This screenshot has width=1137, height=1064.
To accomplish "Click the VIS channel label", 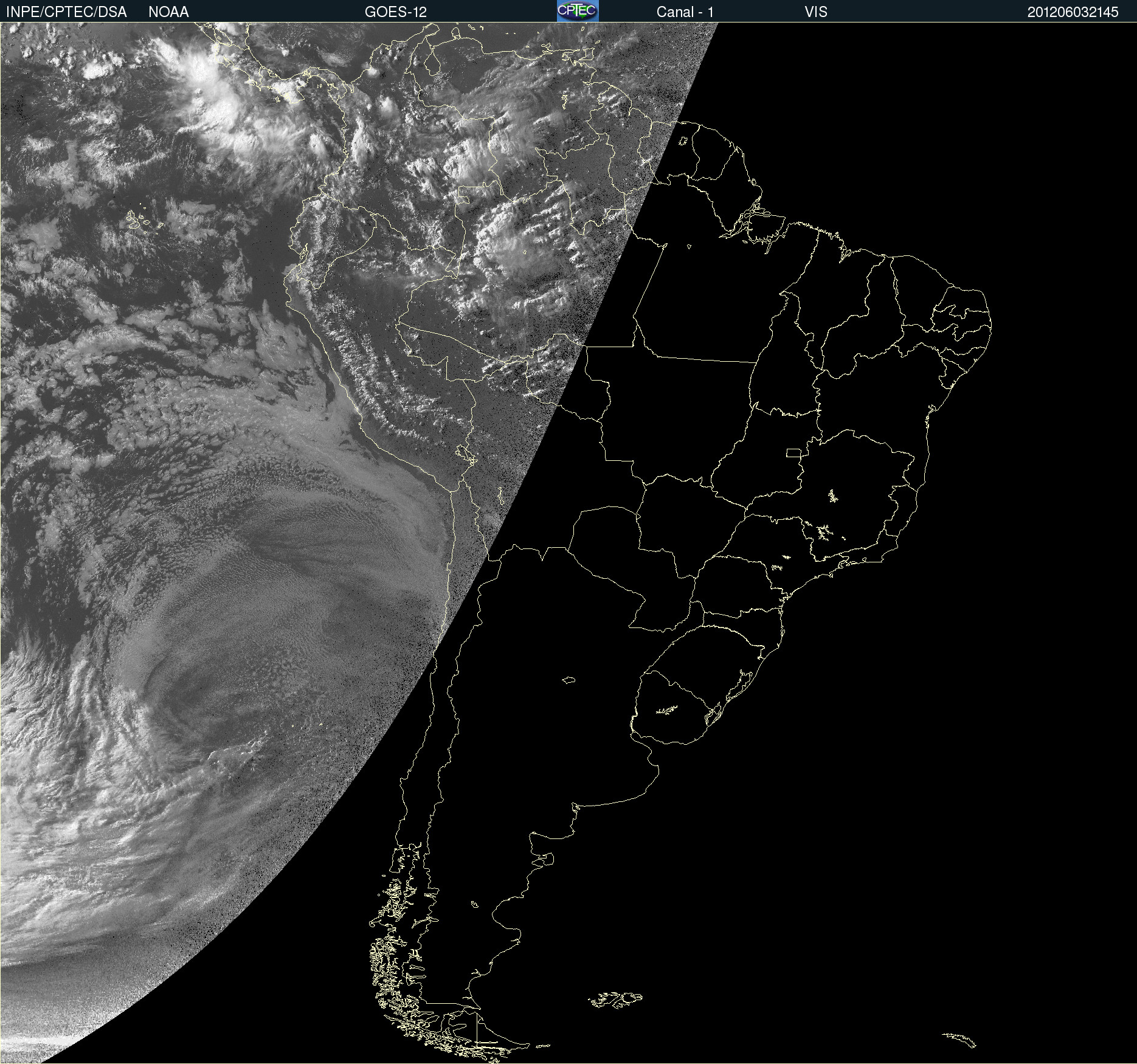I will point(816,12).
